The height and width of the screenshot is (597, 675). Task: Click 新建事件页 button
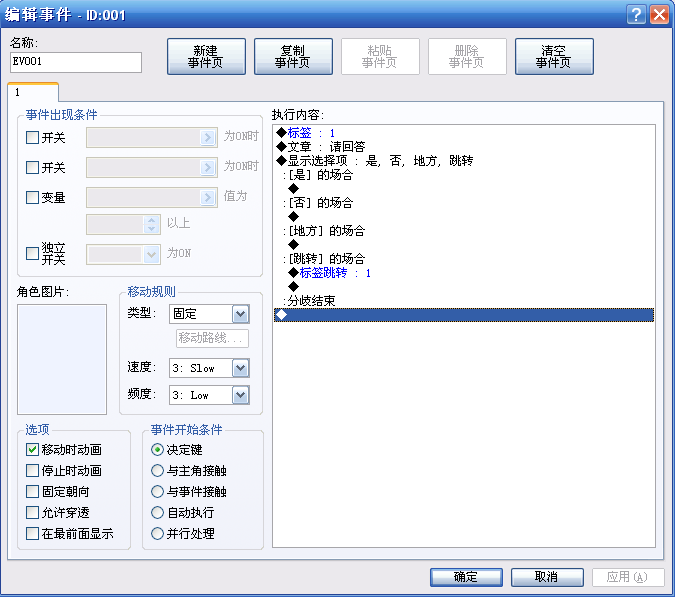pos(206,56)
